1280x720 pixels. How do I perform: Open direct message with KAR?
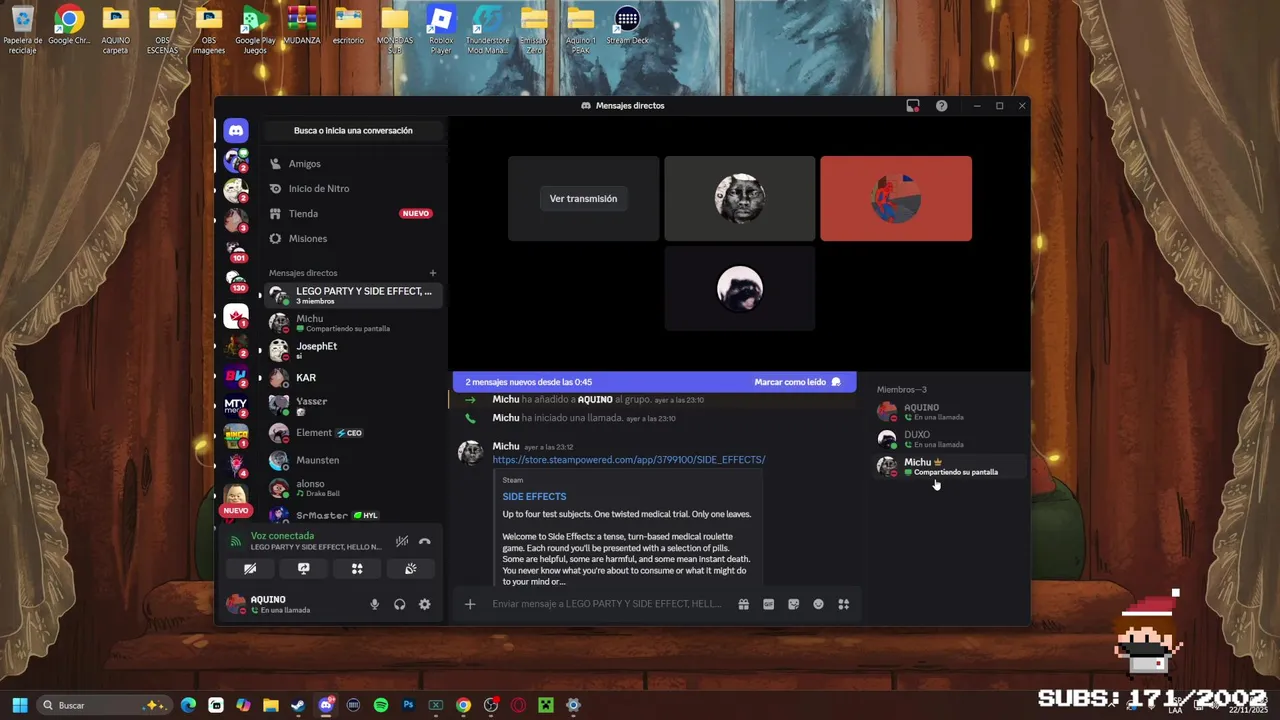pyautogui.click(x=352, y=378)
